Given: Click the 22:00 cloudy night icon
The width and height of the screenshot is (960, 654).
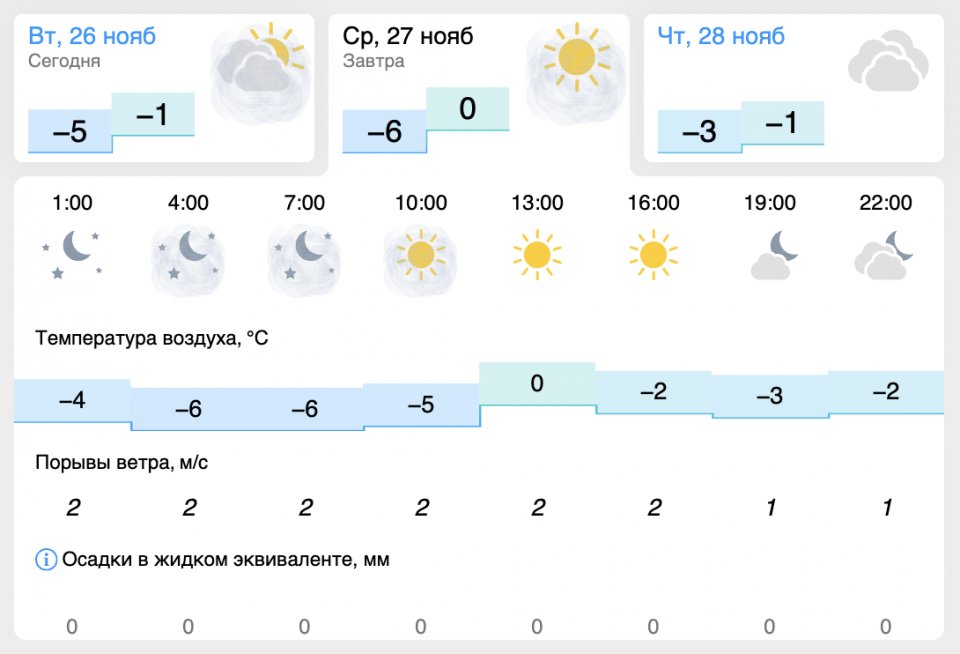Looking at the screenshot, I should click(x=885, y=256).
